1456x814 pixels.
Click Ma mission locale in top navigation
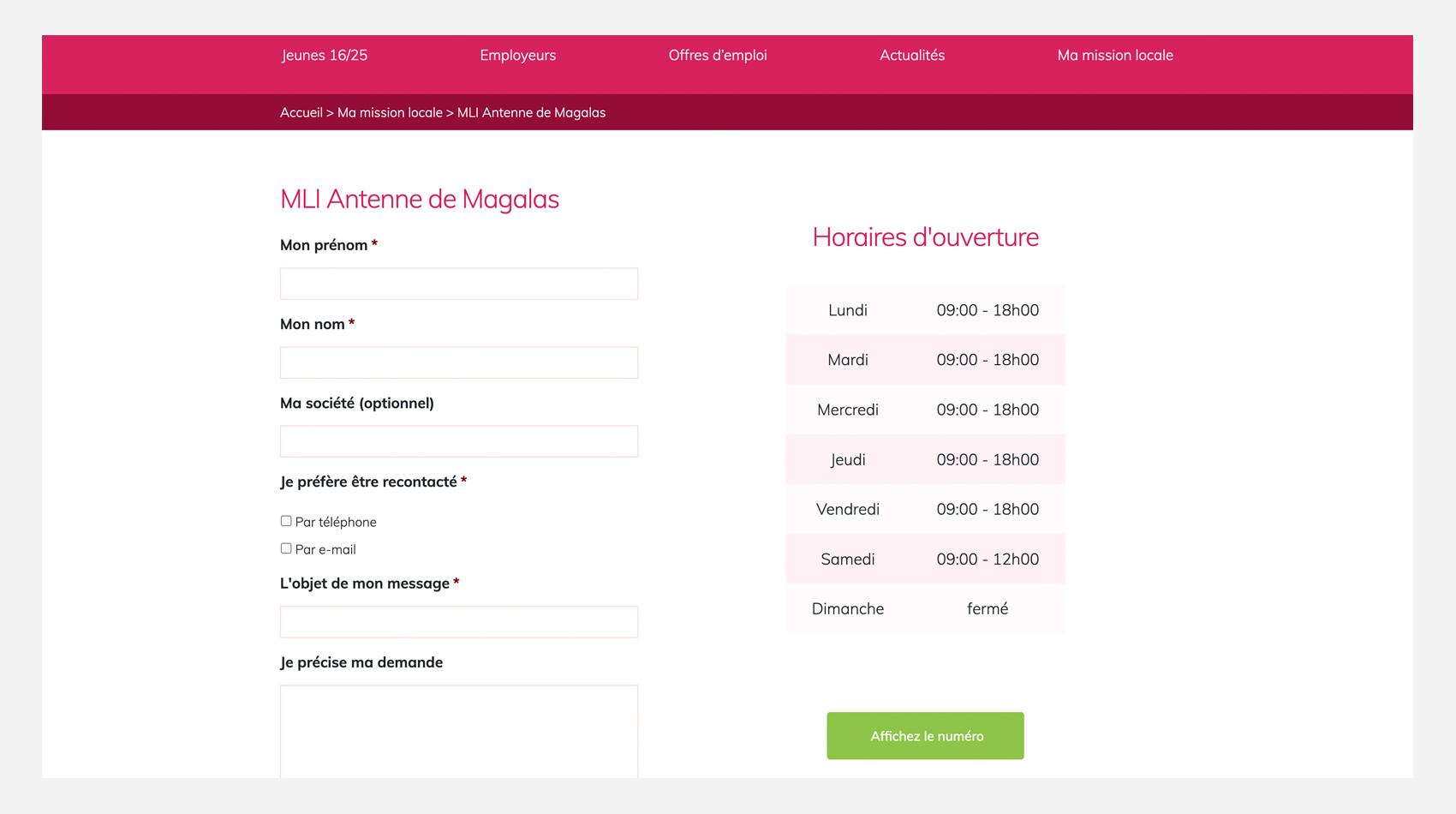pos(1114,56)
